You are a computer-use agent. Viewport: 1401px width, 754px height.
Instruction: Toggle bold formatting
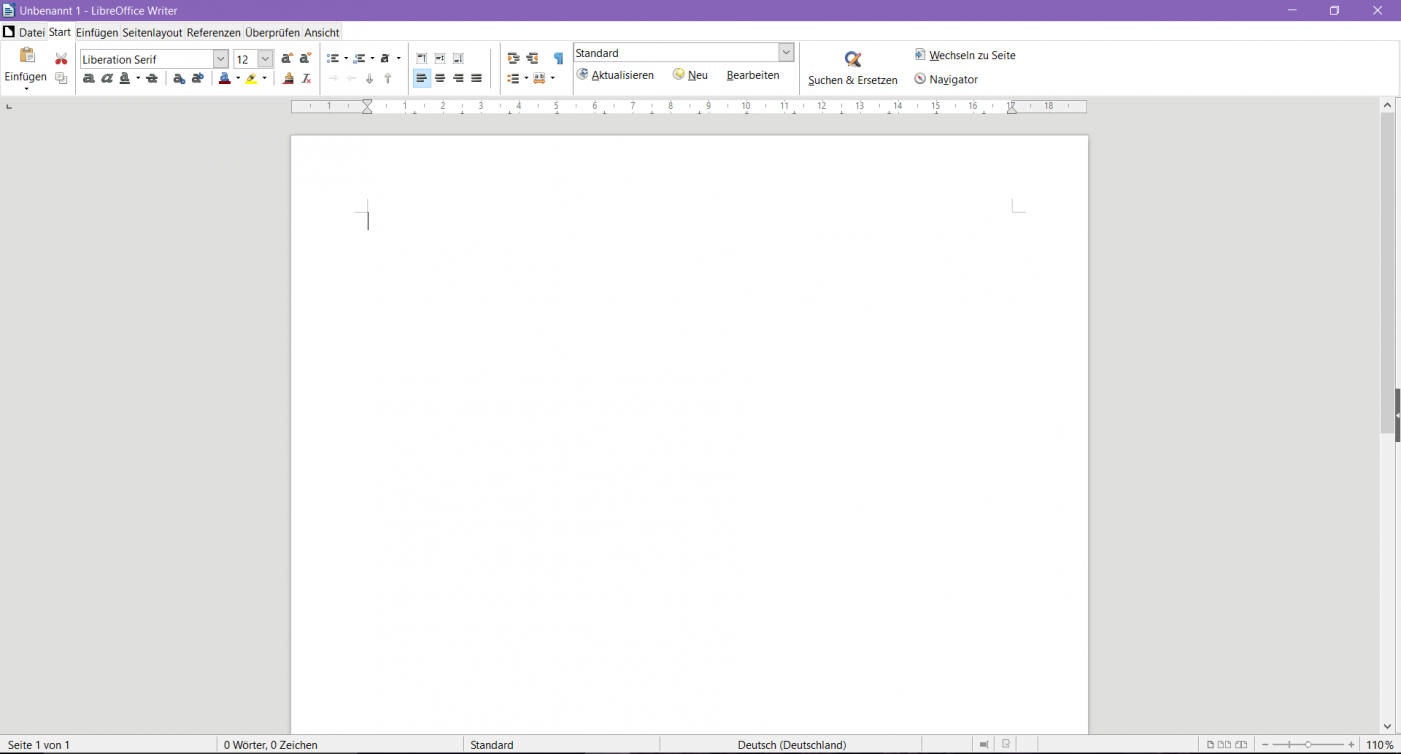tap(88, 78)
